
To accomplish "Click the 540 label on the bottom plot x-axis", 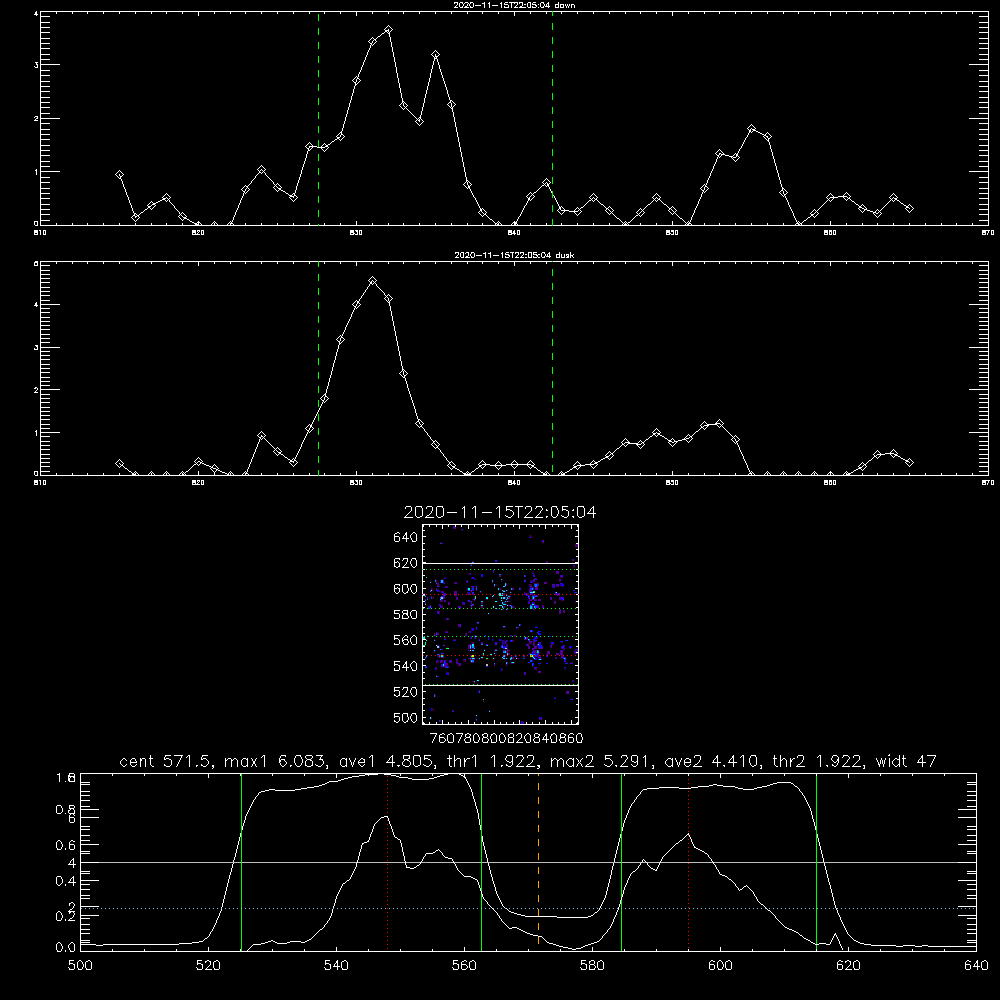I will [x=336, y=966].
